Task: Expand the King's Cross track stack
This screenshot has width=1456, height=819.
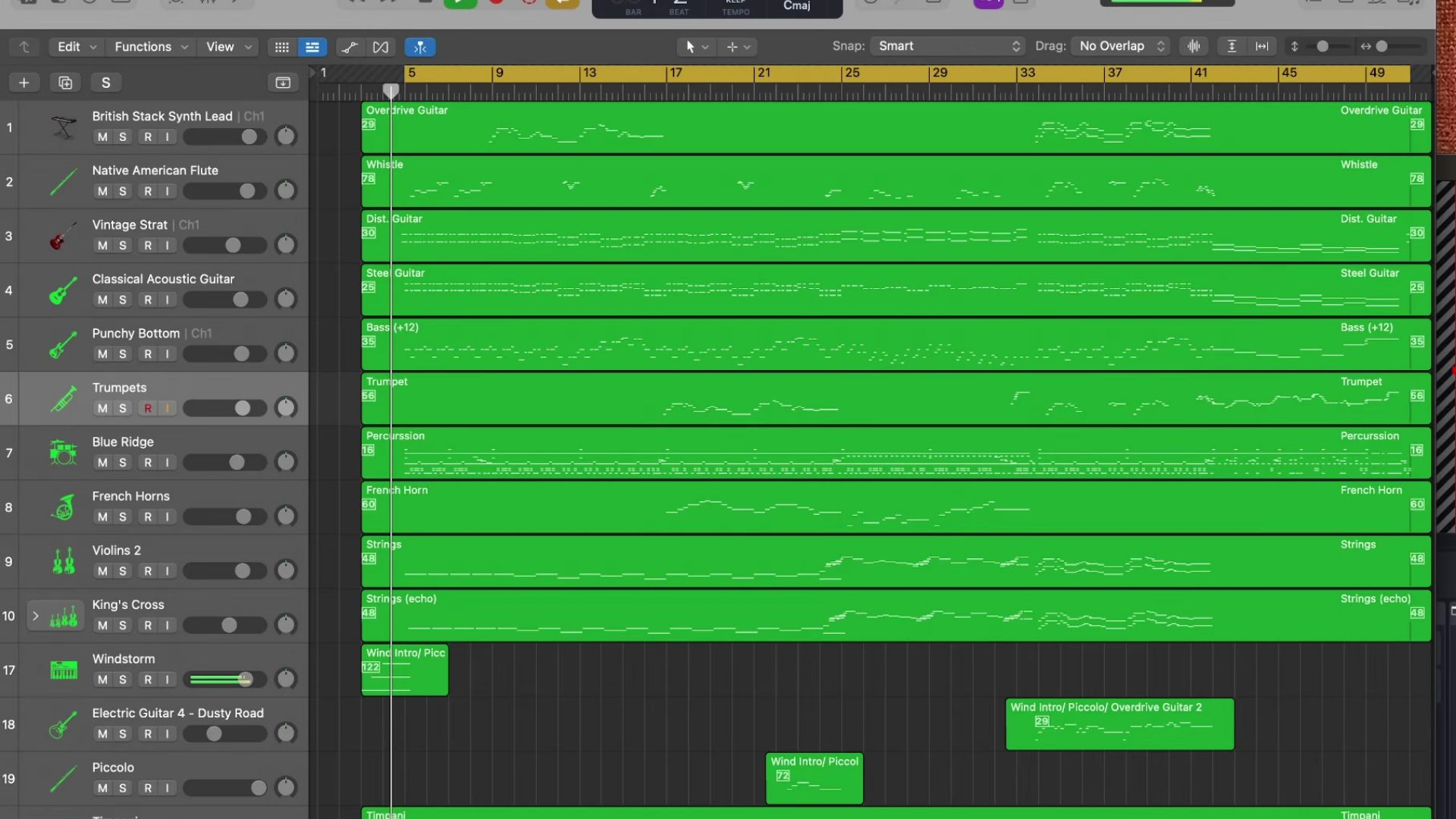Action: (x=35, y=616)
